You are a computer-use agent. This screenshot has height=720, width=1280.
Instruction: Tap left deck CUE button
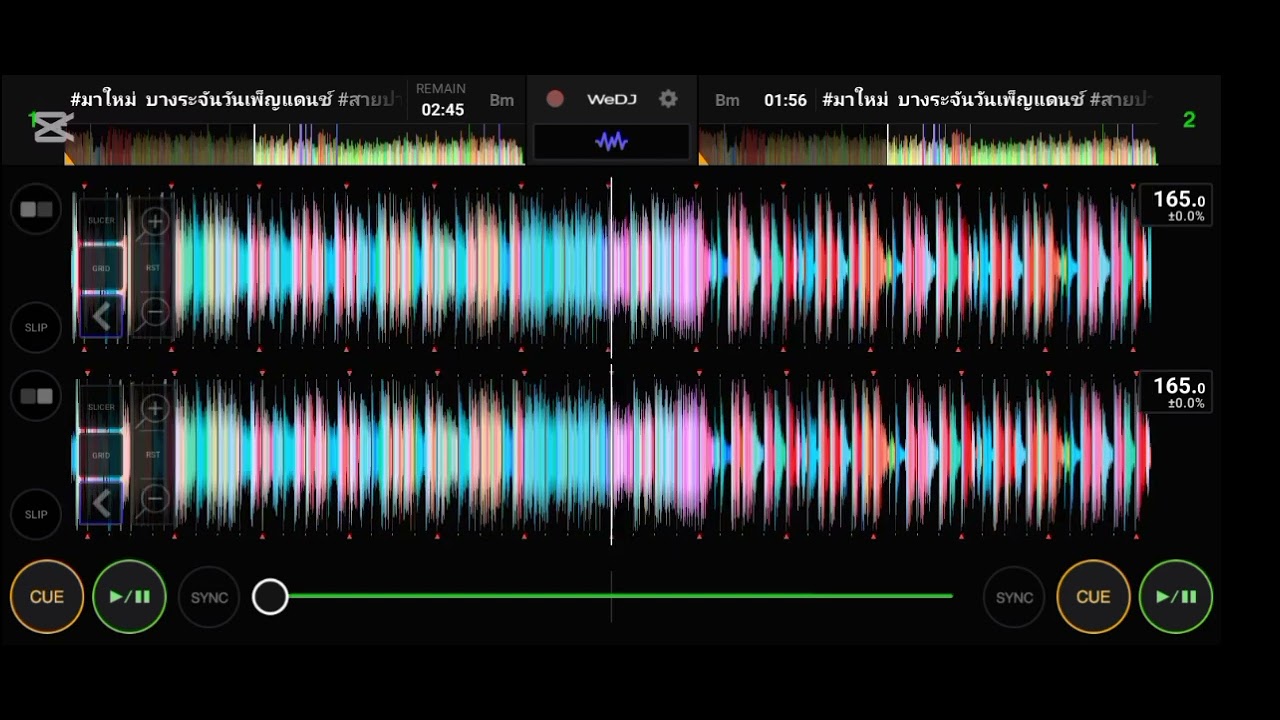tap(47, 597)
